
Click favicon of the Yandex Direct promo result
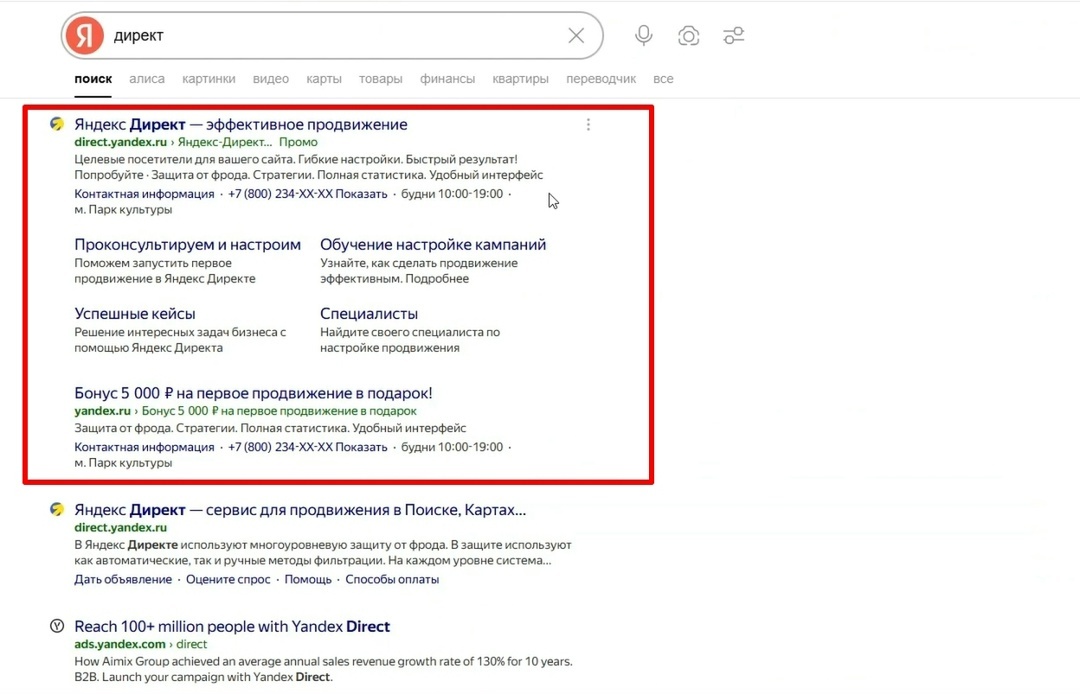(x=57, y=124)
